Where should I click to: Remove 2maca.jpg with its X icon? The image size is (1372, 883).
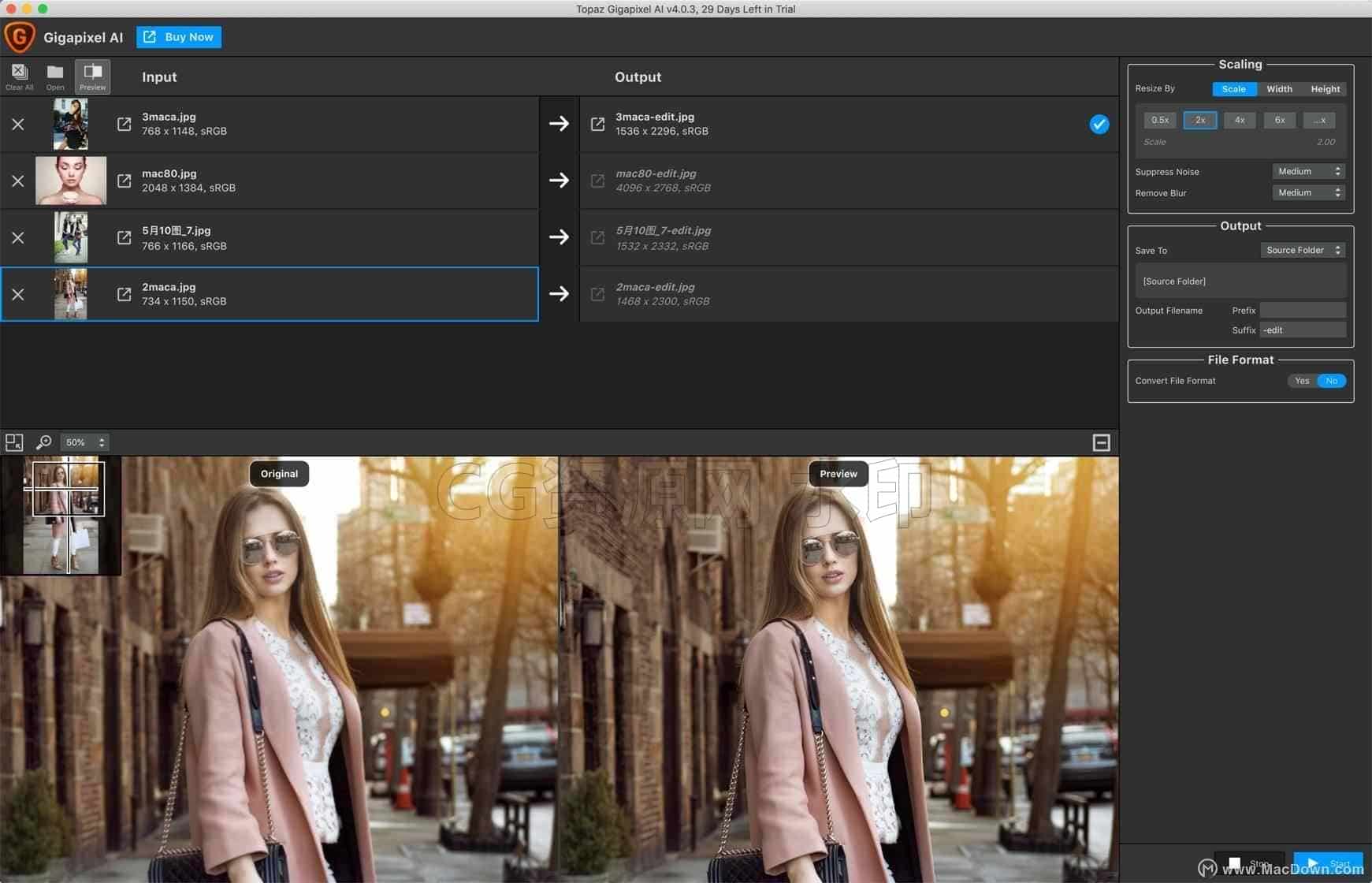[x=18, y=294]
